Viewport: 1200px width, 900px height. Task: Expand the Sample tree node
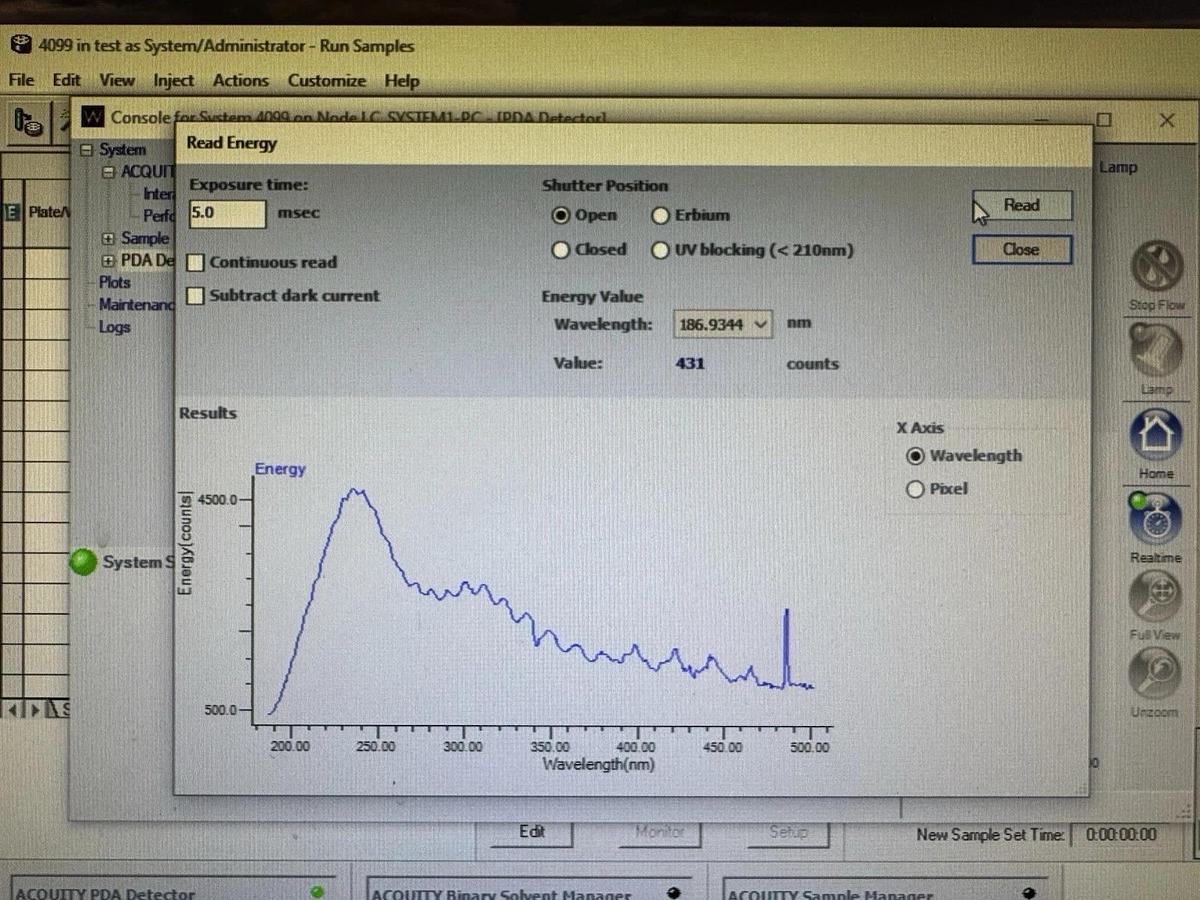108,239
